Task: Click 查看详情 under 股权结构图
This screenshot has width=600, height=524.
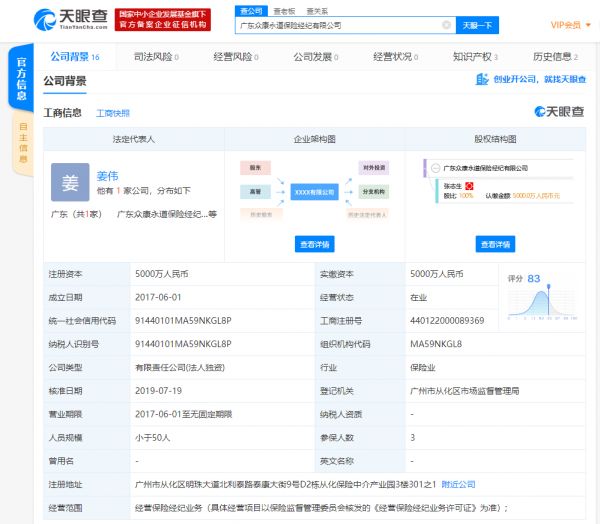Action: 496,244
